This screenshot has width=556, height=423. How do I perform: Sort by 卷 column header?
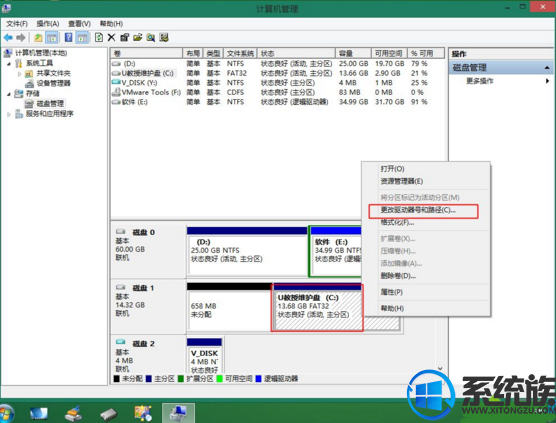(146, 53)
